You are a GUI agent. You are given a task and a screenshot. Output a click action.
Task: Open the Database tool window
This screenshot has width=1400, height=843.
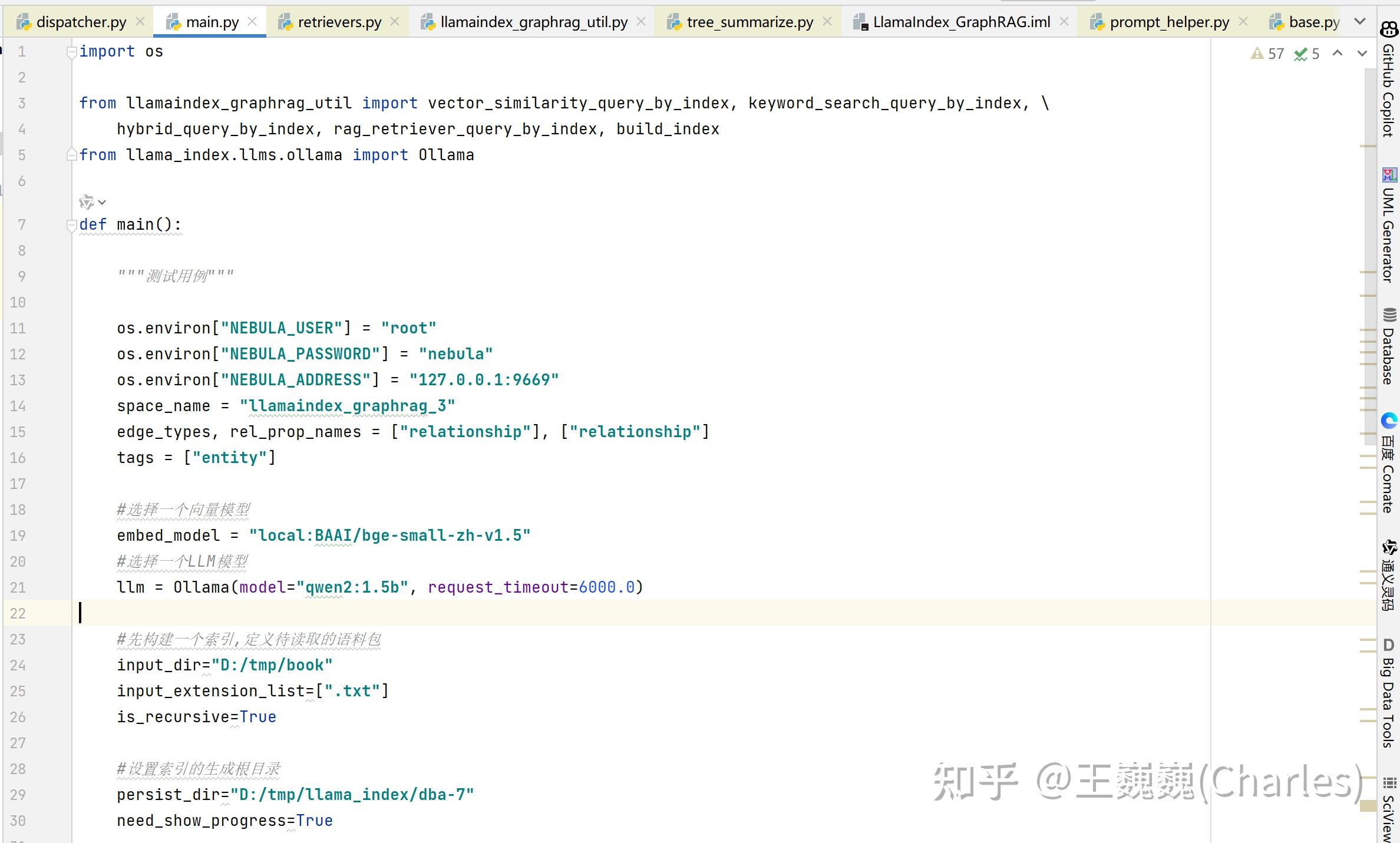coord(1389,346)
